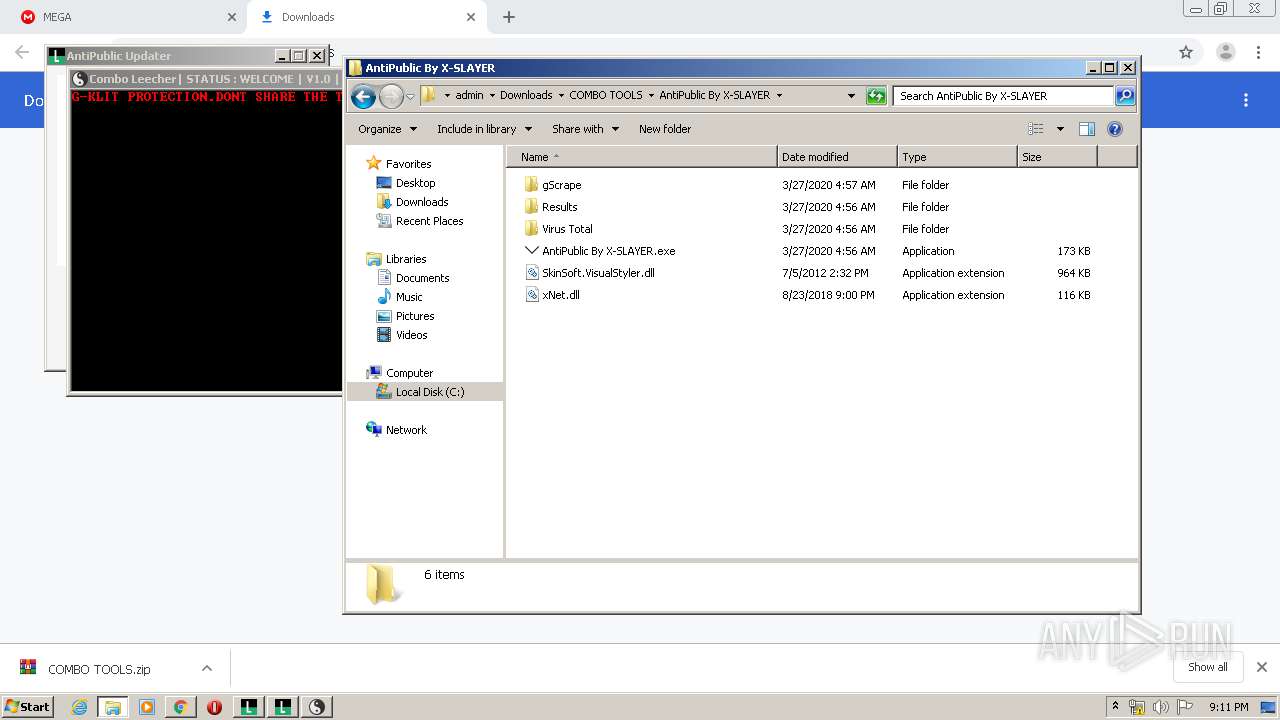Image resolution: width=1280 pixels, height=720 pixels.
Task: Sort files by Name column header
Action: [x=642, y=157]
